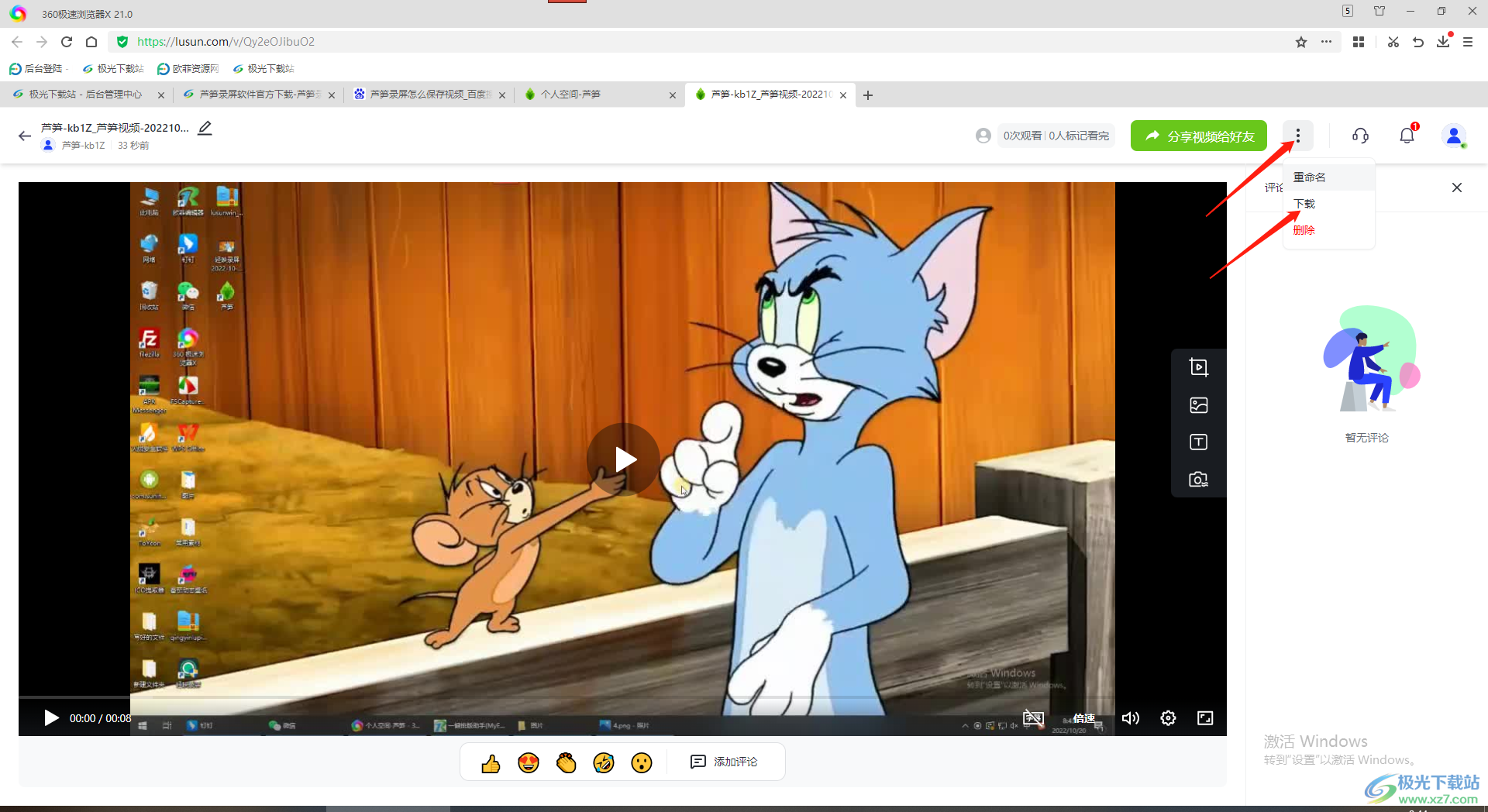Open customer support headset icon
This screenshot has width=1488, height=812.
coord(1360,136)
